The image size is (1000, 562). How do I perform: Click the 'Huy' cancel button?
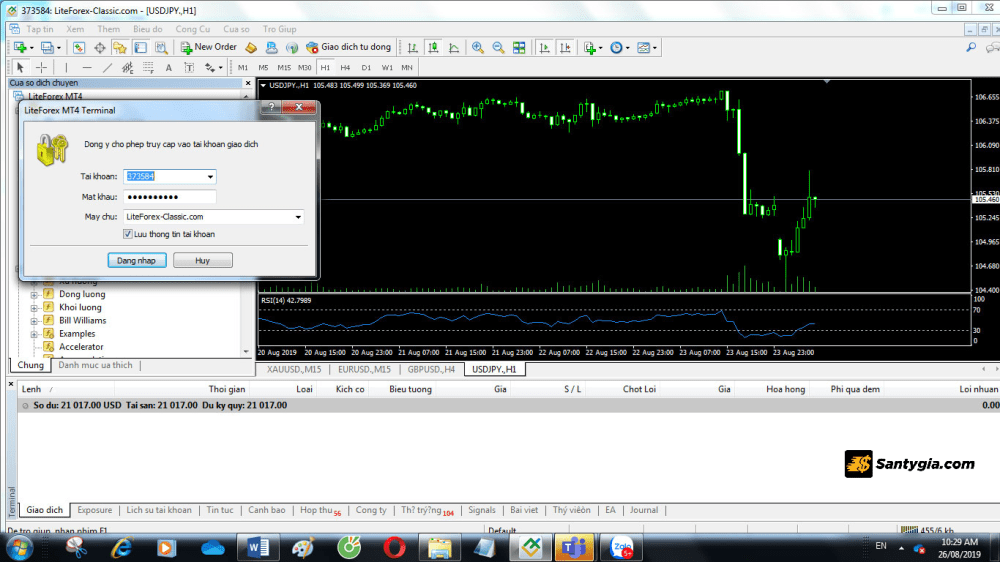[x=202, y=260]
